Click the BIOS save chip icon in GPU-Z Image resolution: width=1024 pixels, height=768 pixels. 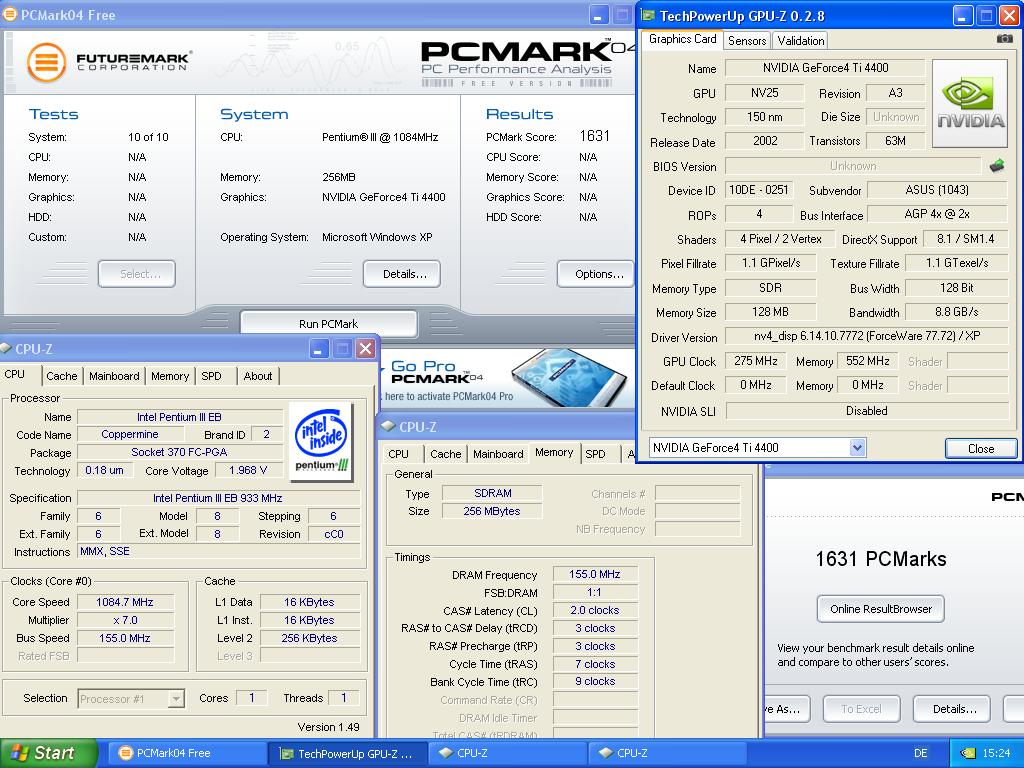997,165
